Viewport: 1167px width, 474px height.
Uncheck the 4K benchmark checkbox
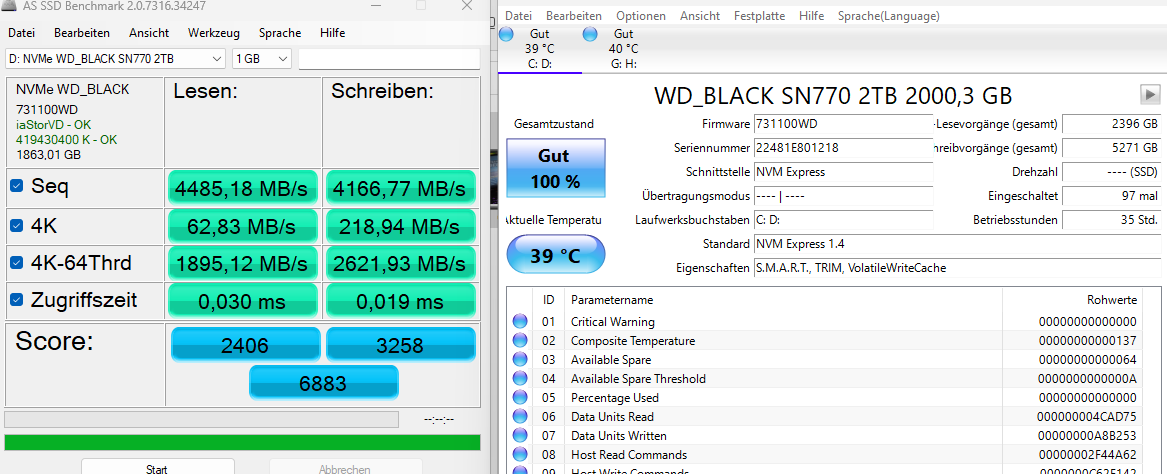16,225
